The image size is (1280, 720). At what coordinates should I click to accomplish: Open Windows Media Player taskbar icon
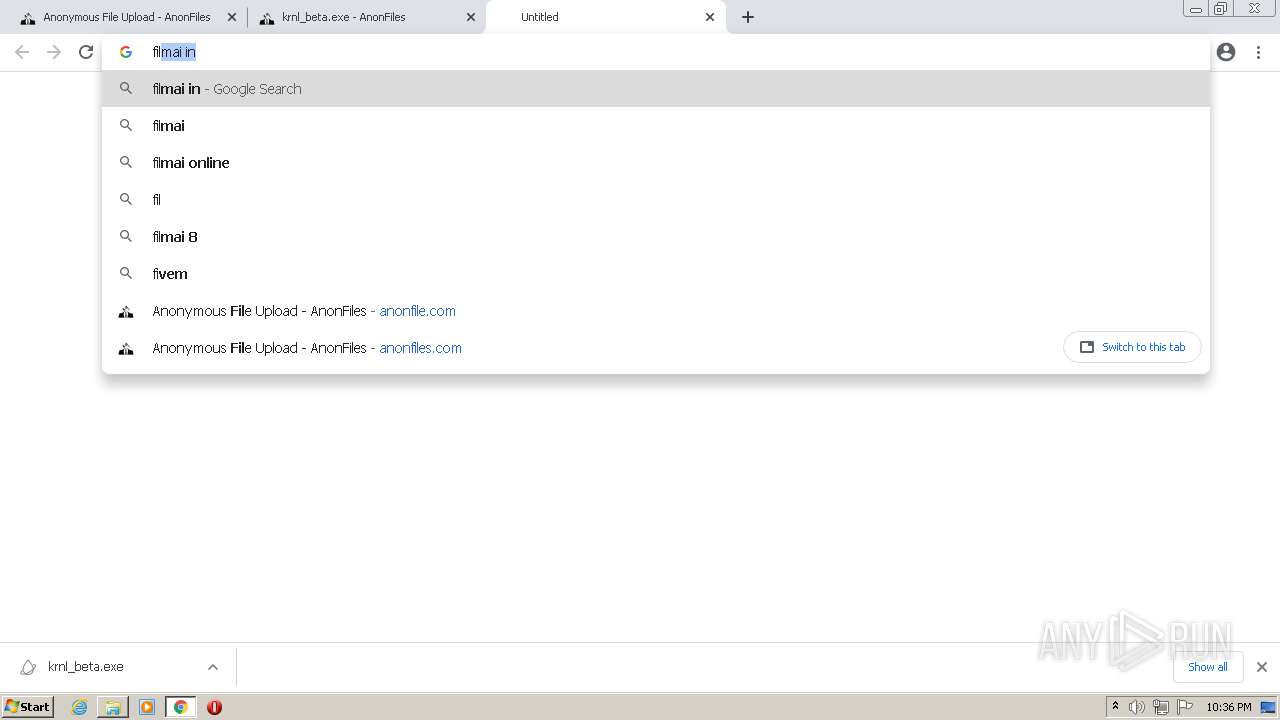point(147,707)
